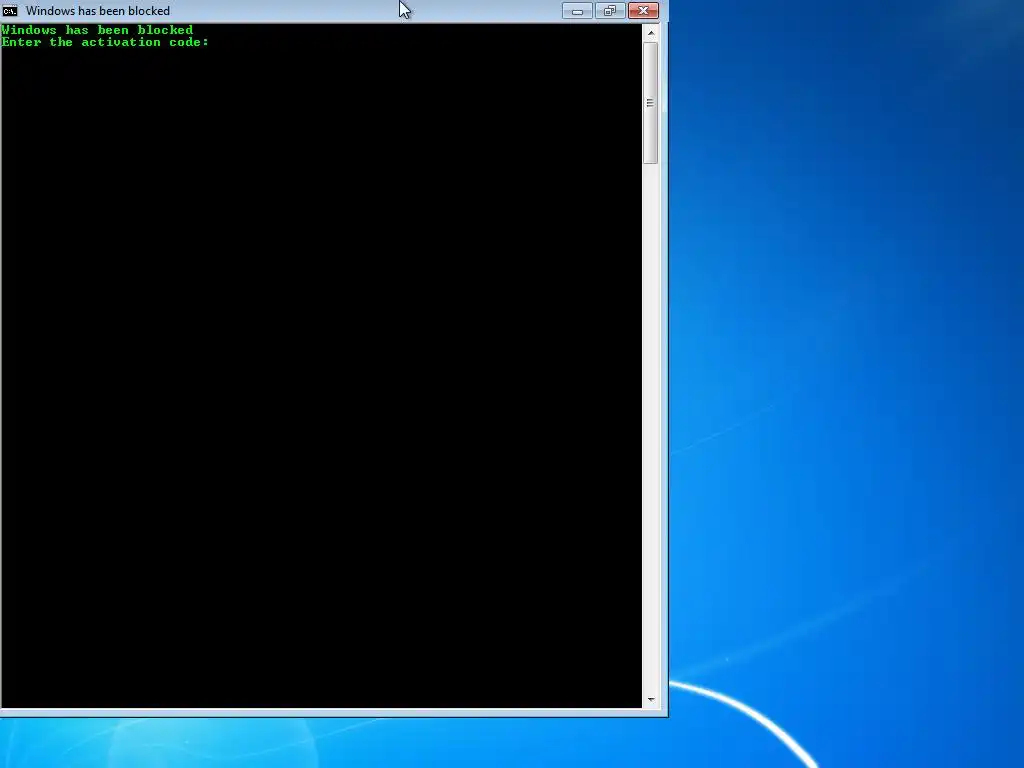Click the green 'Windows has been blocked' console text
The width and height of the screenshot is (1024, 768).
(97, 30)
